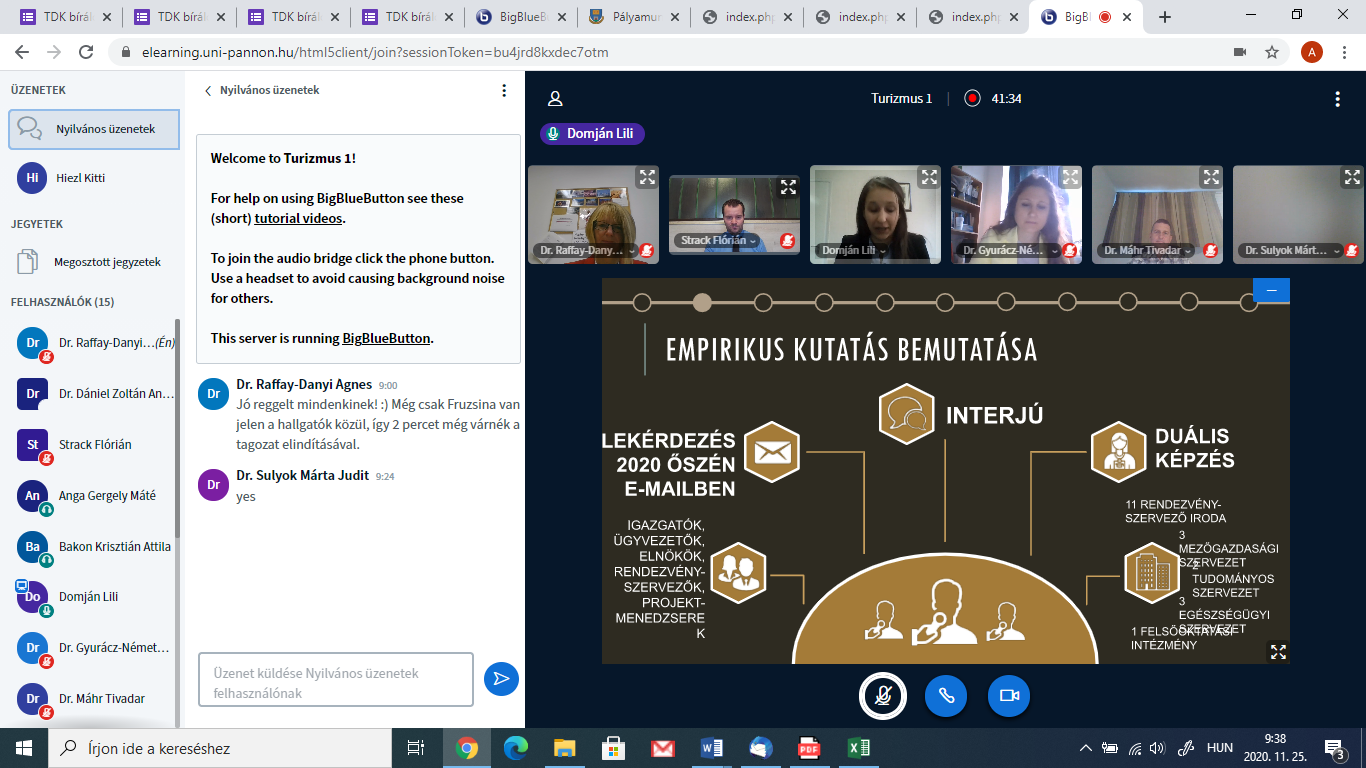
Task: Open the chat options three-dot menu
Action: pos(504,90)
